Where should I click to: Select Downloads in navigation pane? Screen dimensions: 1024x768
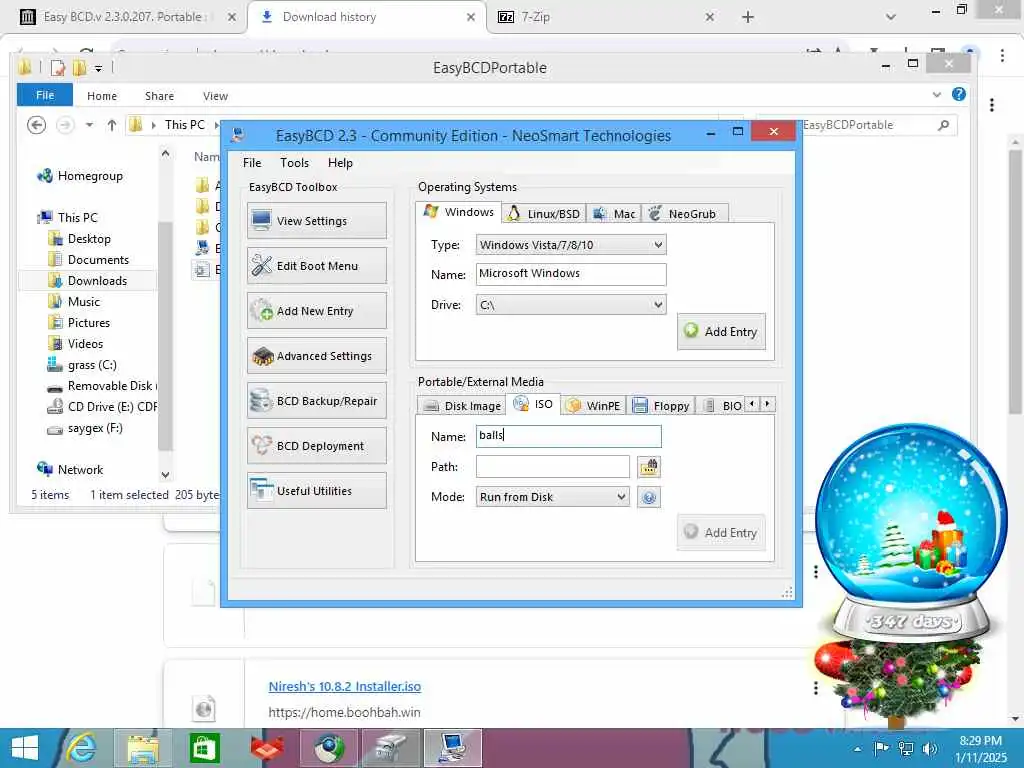(x=88, y=281)
